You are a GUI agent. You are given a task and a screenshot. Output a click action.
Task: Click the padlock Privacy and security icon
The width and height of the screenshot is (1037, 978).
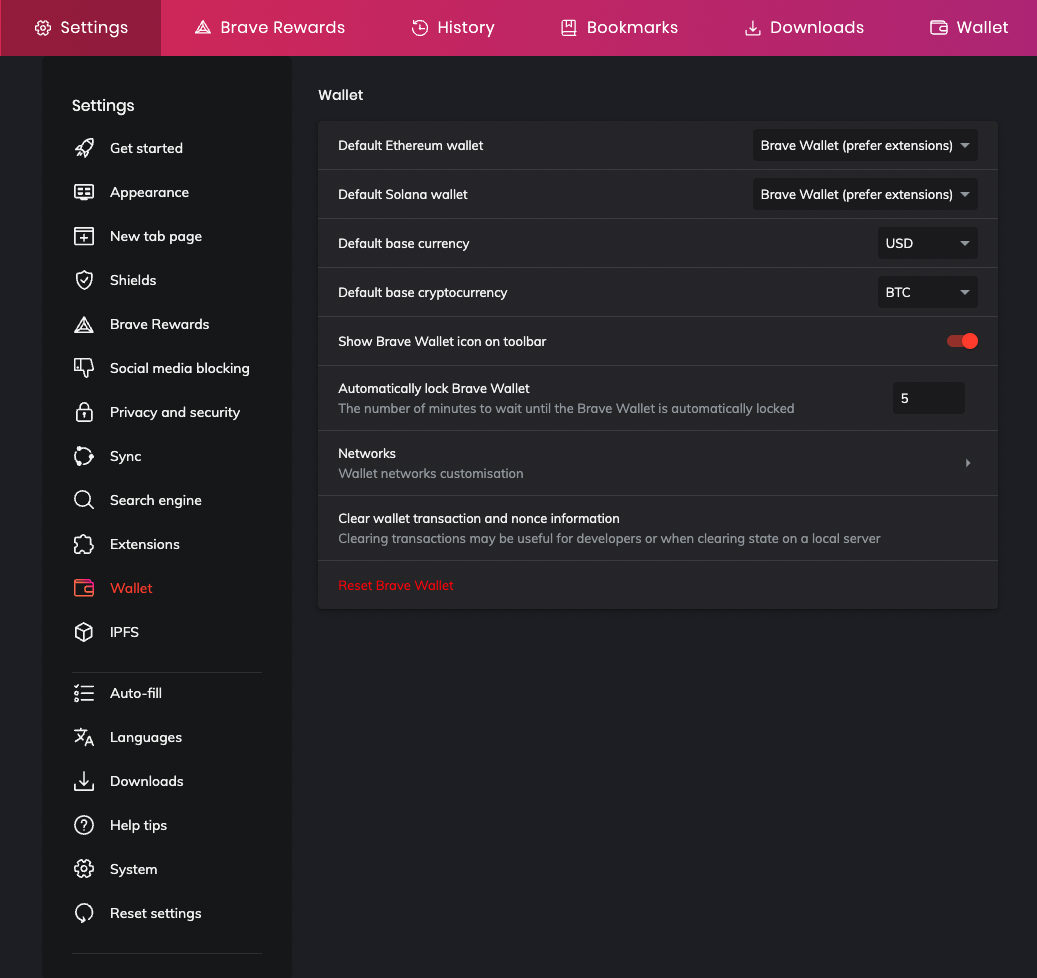[x=84, y=412]
